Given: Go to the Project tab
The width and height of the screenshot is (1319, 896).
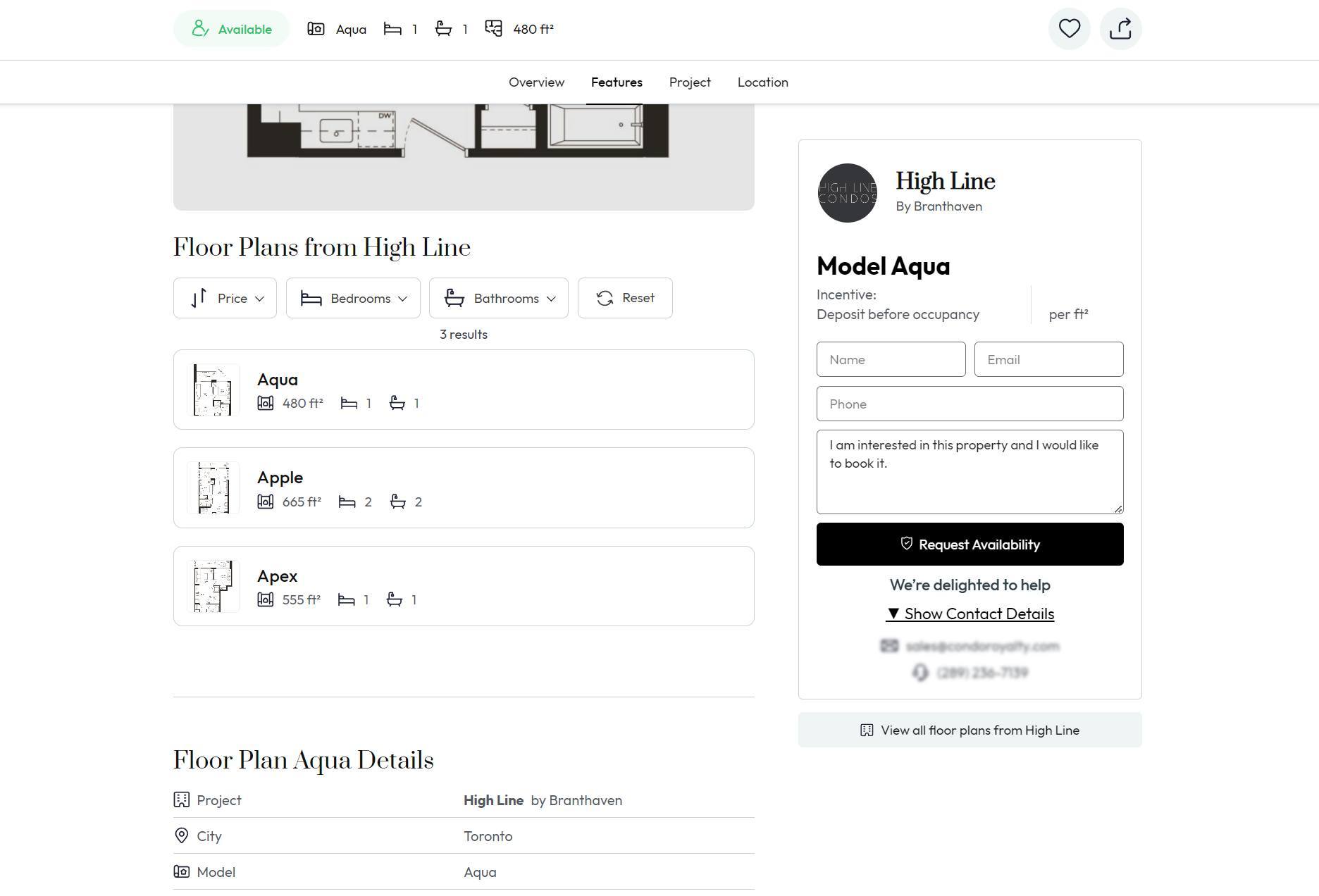Looking at the screenshot, I should pos(690,82).
